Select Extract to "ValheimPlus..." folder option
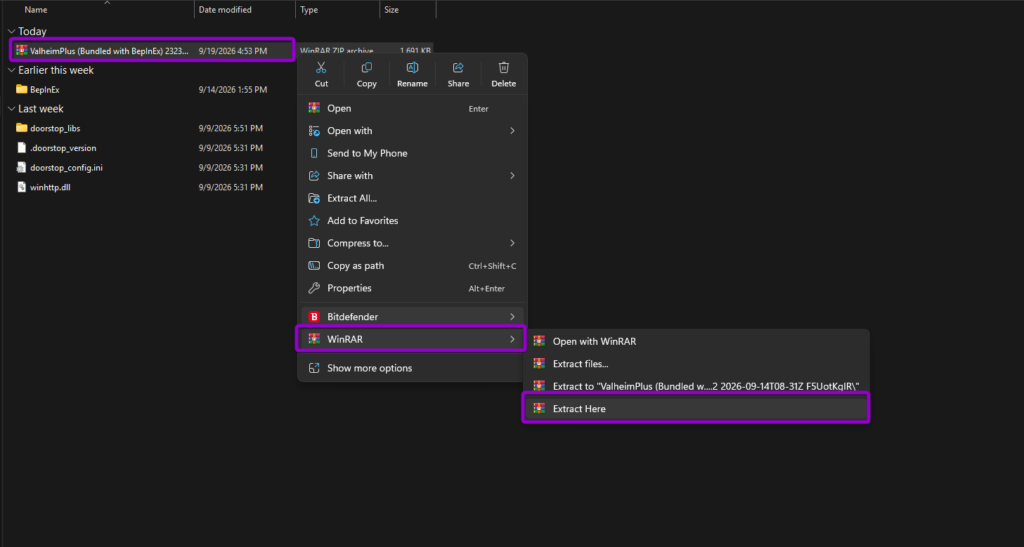This screenshot has height=547, width=1024. point(697,386)
